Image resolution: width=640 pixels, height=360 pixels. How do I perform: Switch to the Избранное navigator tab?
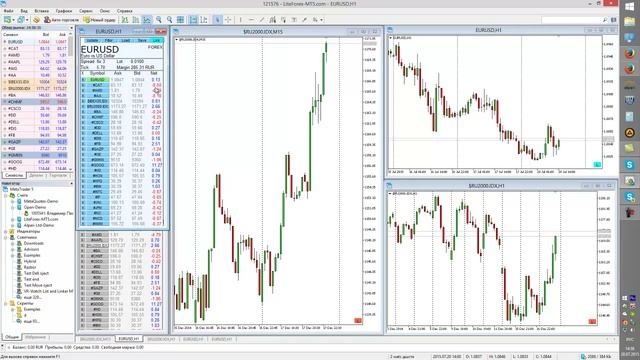tap(36, 337)
